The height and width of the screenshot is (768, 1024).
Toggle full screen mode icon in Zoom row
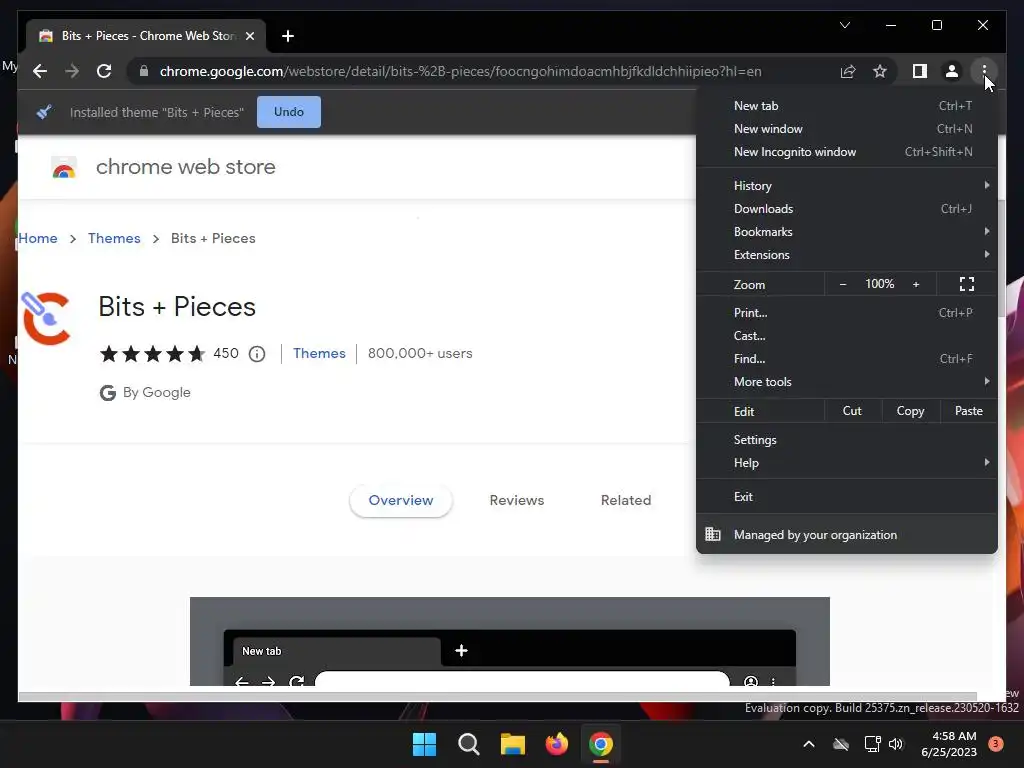pos(967,284)
